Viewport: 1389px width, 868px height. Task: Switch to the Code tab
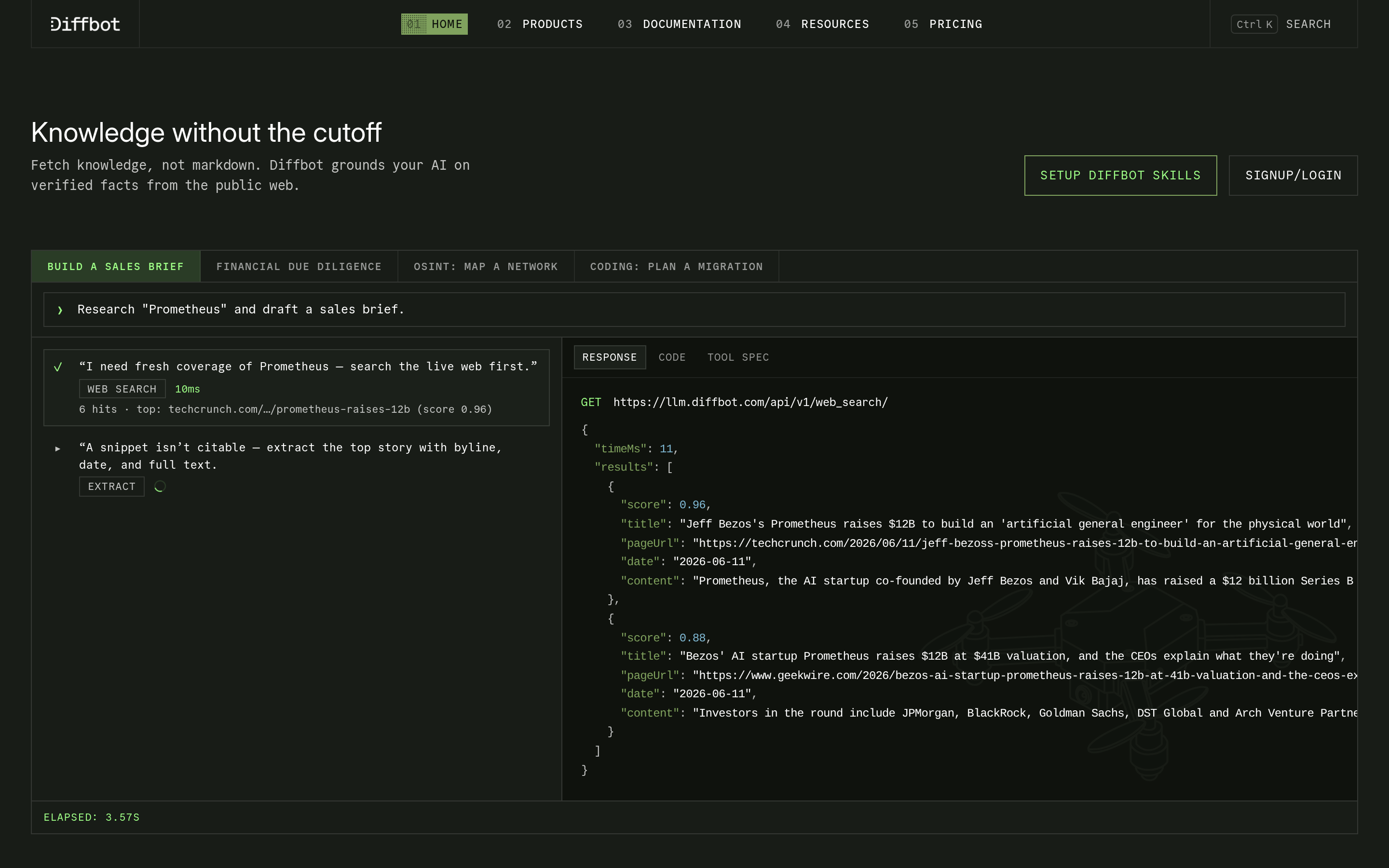[671, 357]
